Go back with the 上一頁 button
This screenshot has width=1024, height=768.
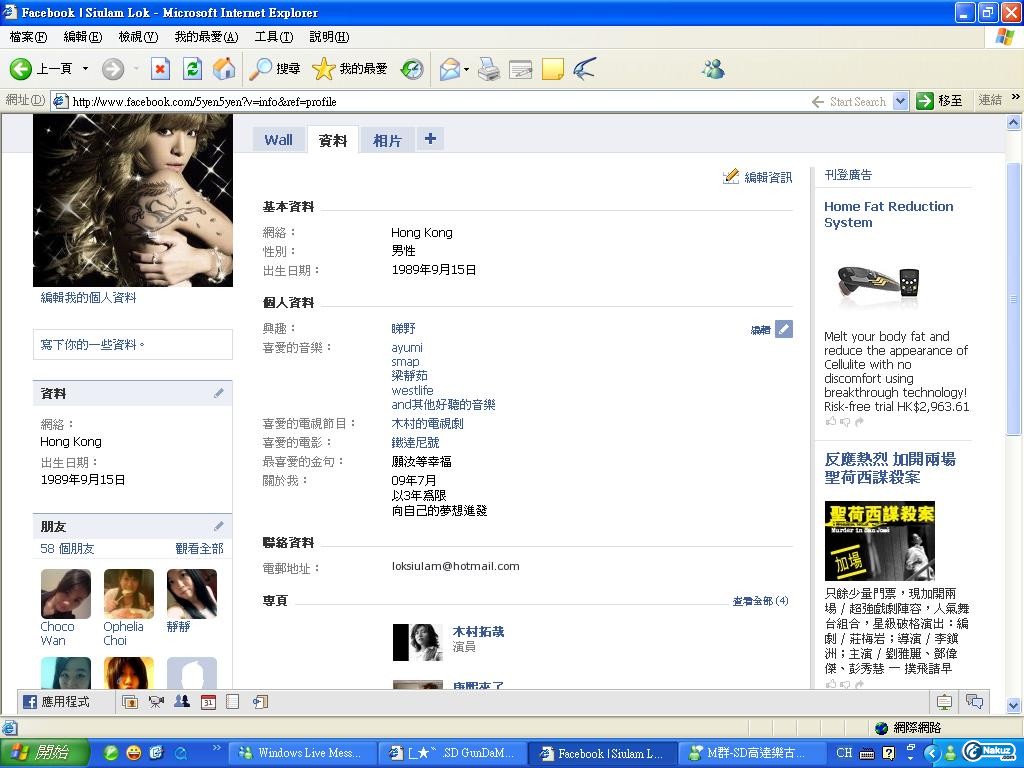pyautogui.click(x=40, y=69)
